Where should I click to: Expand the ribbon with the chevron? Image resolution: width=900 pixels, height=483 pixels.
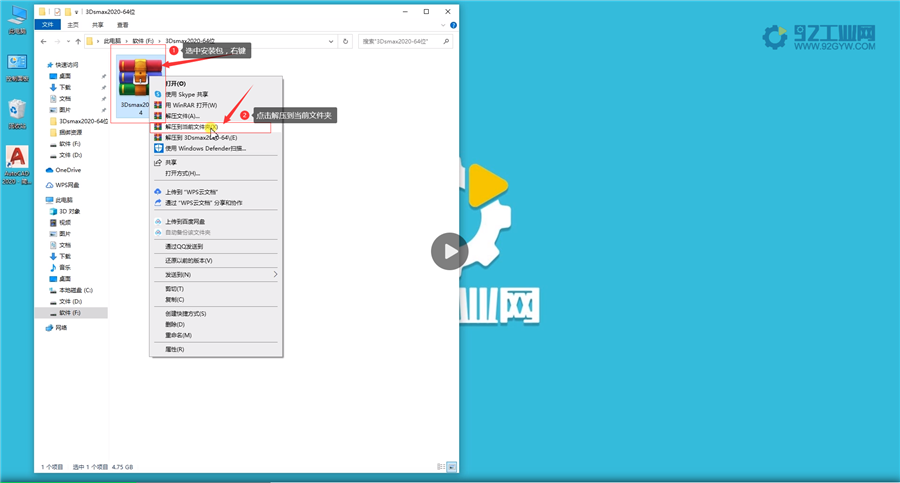(443, 25)
